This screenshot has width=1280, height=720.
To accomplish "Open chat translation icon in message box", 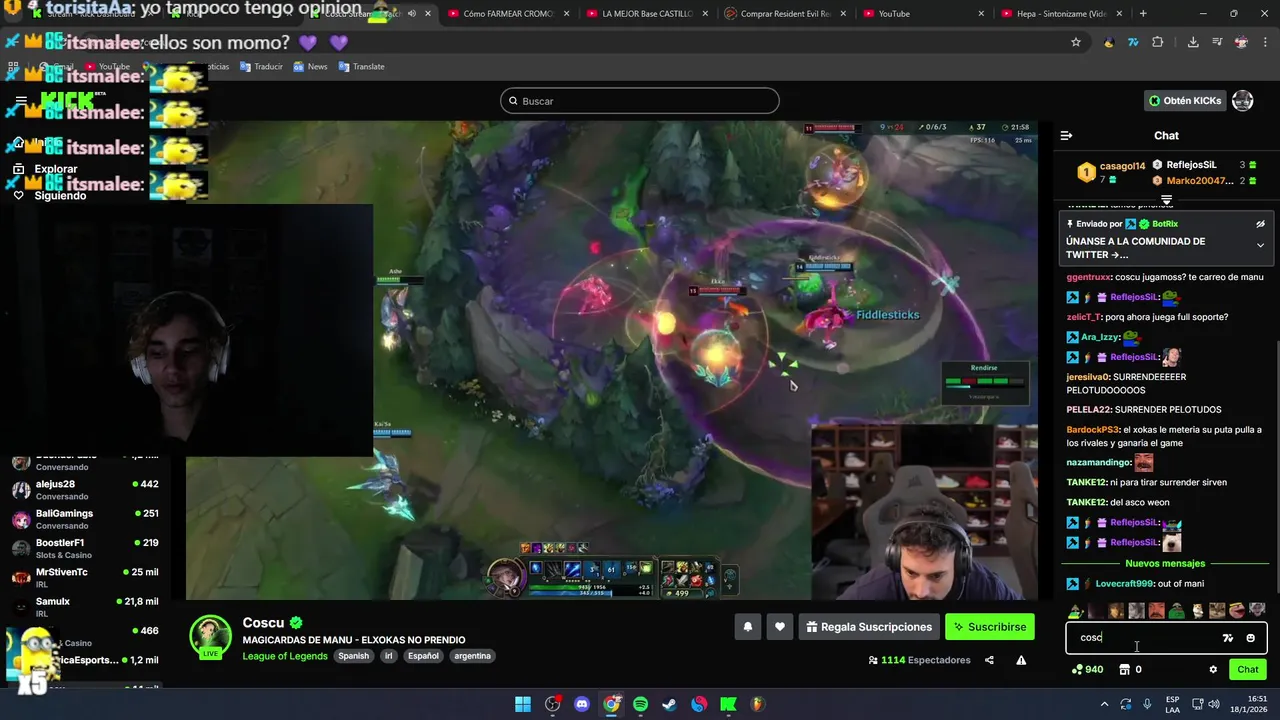I will [1228, 638].
